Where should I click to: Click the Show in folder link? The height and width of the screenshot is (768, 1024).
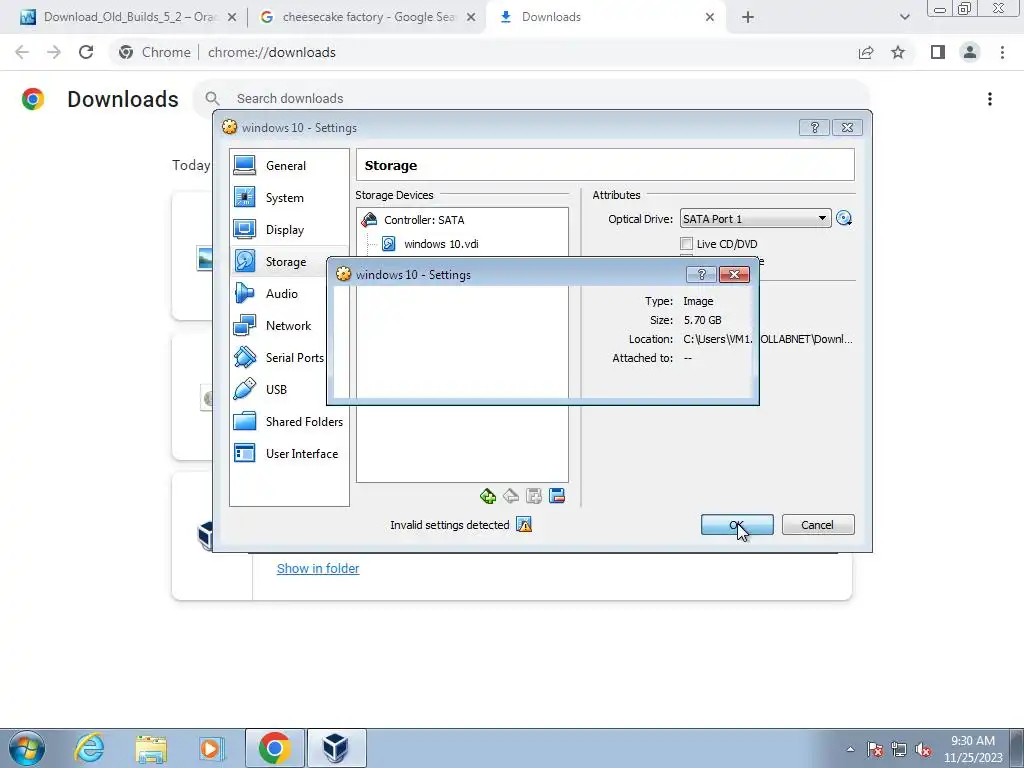(318, 569)
